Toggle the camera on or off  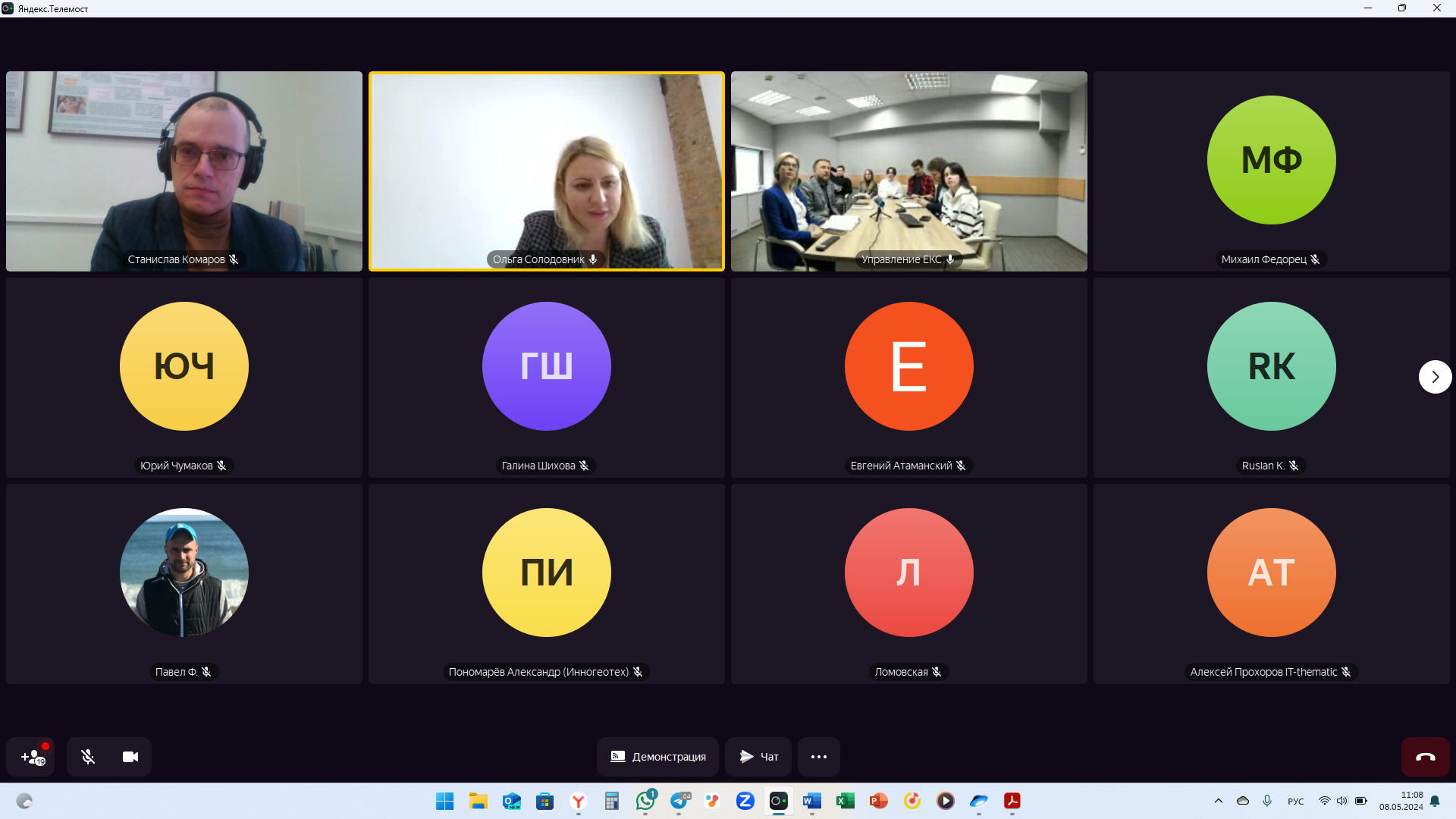coord(130,756)
